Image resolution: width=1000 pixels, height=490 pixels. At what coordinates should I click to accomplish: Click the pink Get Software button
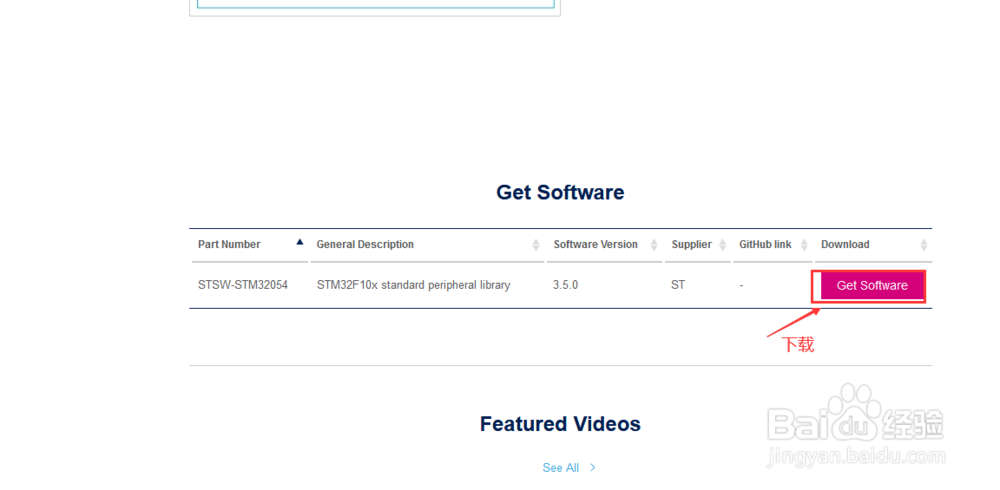click(872, 286)
